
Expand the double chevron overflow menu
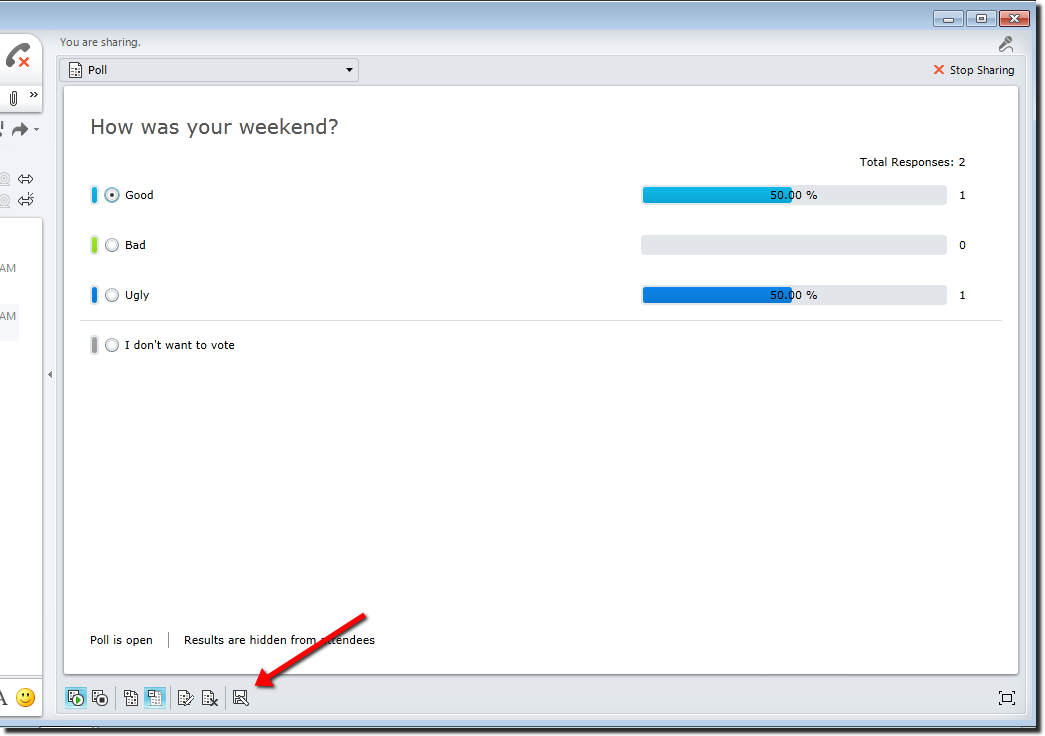pos(33,95)
